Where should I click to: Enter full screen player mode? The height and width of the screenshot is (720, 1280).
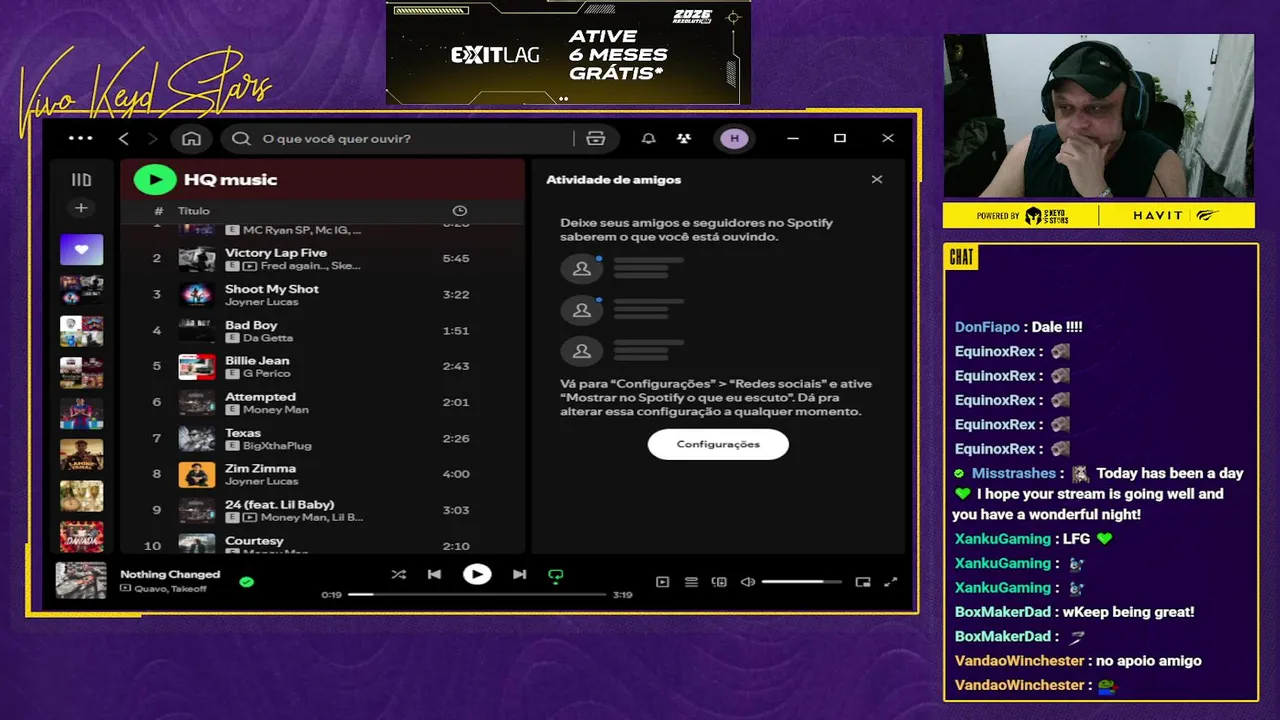coord(891,582)
